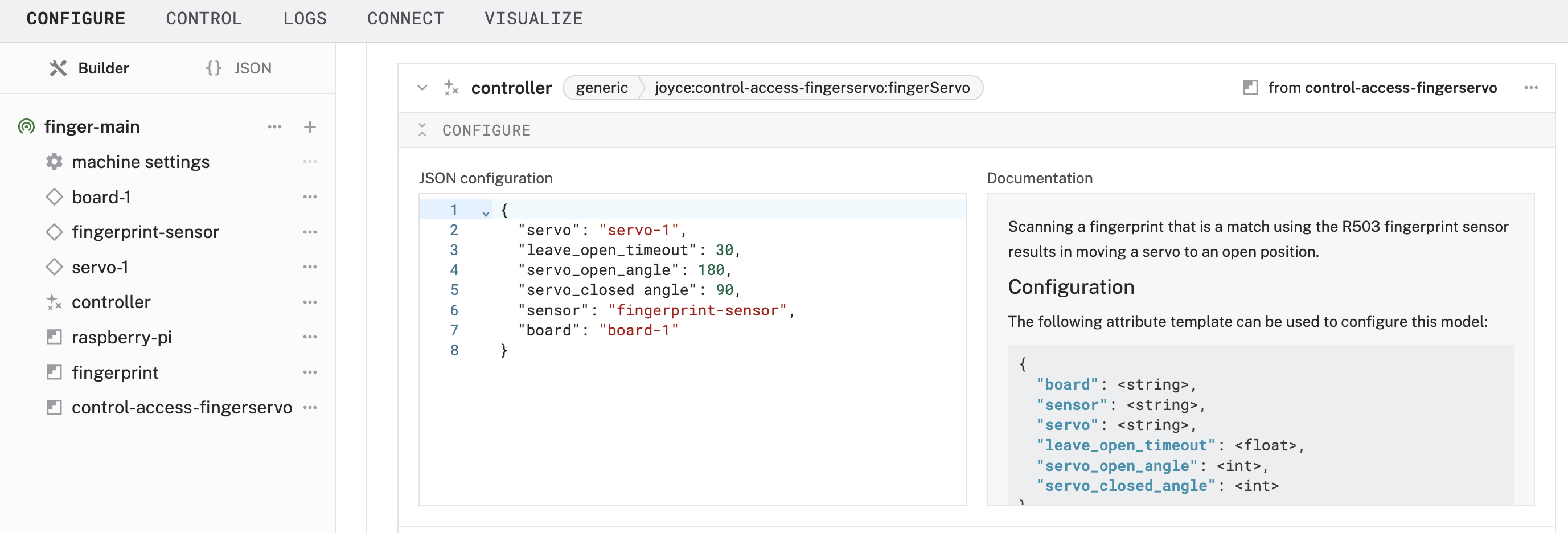This screenshot has height=533, width=1568.
Task: Click Configuration heading in documentation
Action: [x=1071, y=287]
